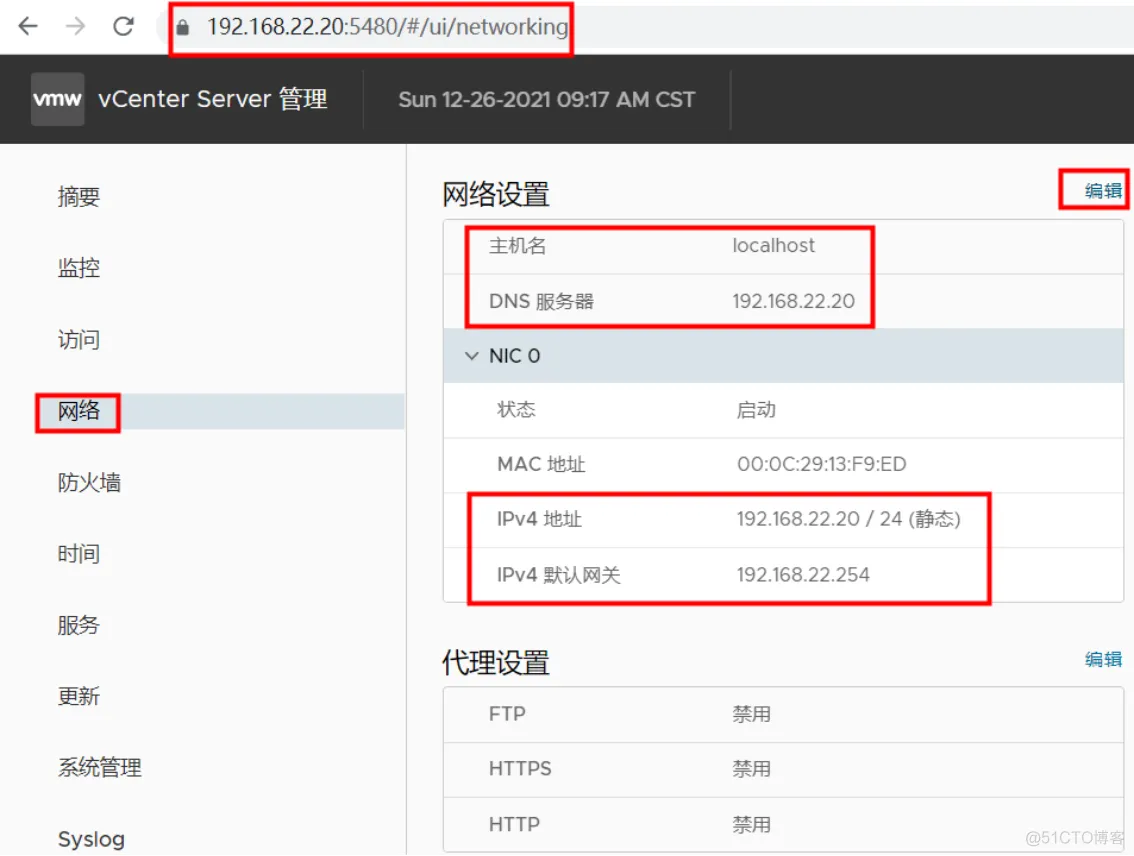Click the IPv4 默认网关 label

[558, 575]
